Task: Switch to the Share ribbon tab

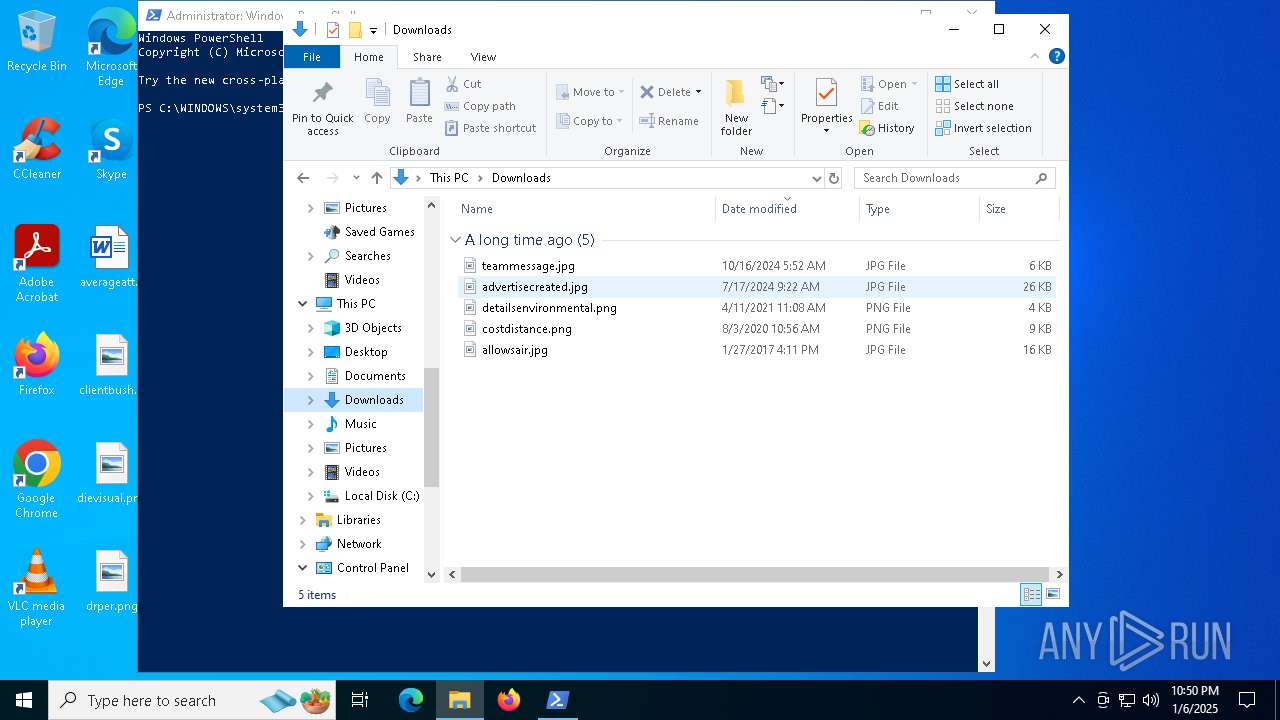Action: [427, 57]
